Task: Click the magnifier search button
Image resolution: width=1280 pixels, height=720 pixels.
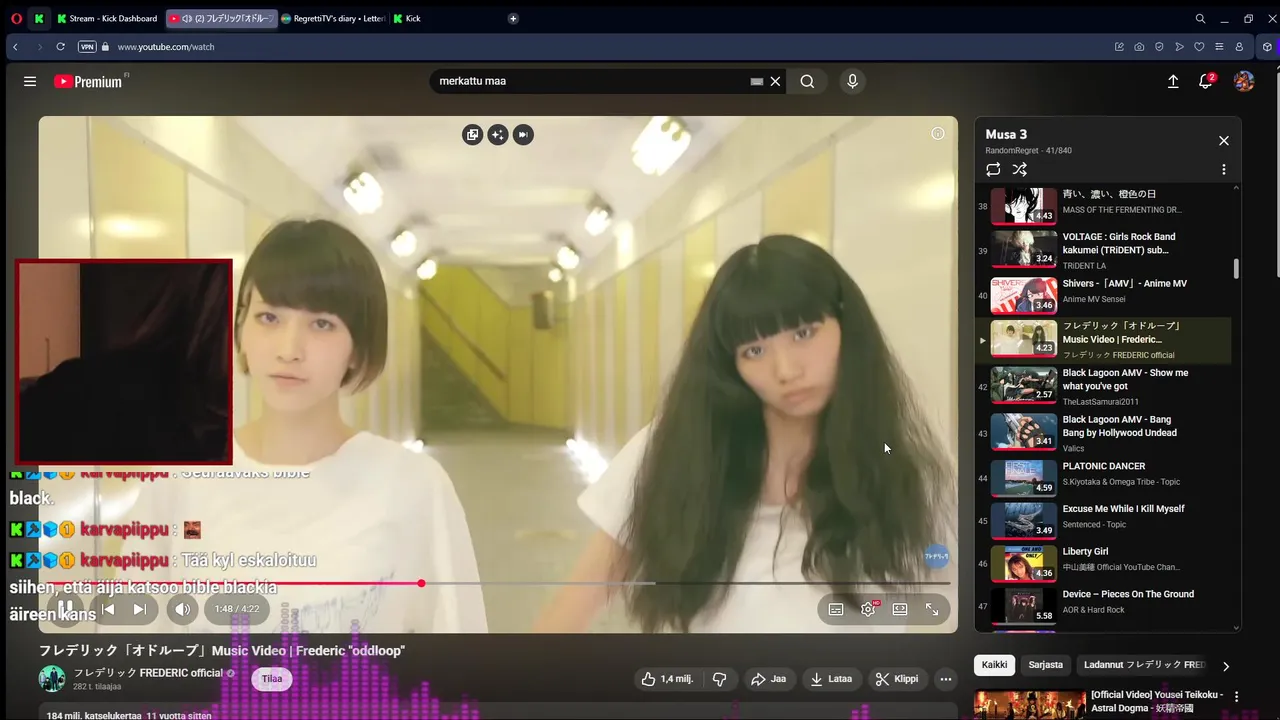Action: (x=807, y=81)
